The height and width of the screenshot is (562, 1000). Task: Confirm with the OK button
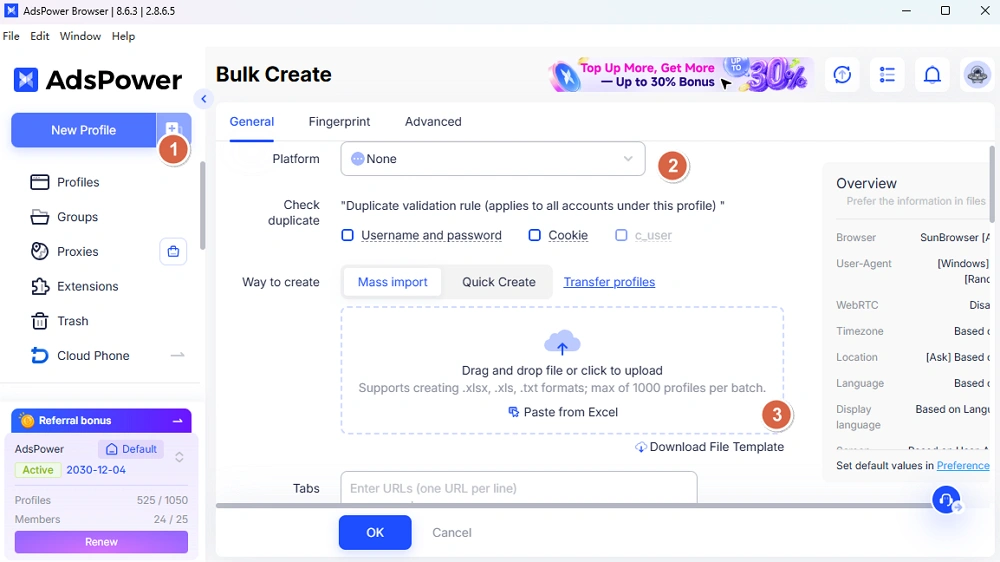(x=375, y=532)
